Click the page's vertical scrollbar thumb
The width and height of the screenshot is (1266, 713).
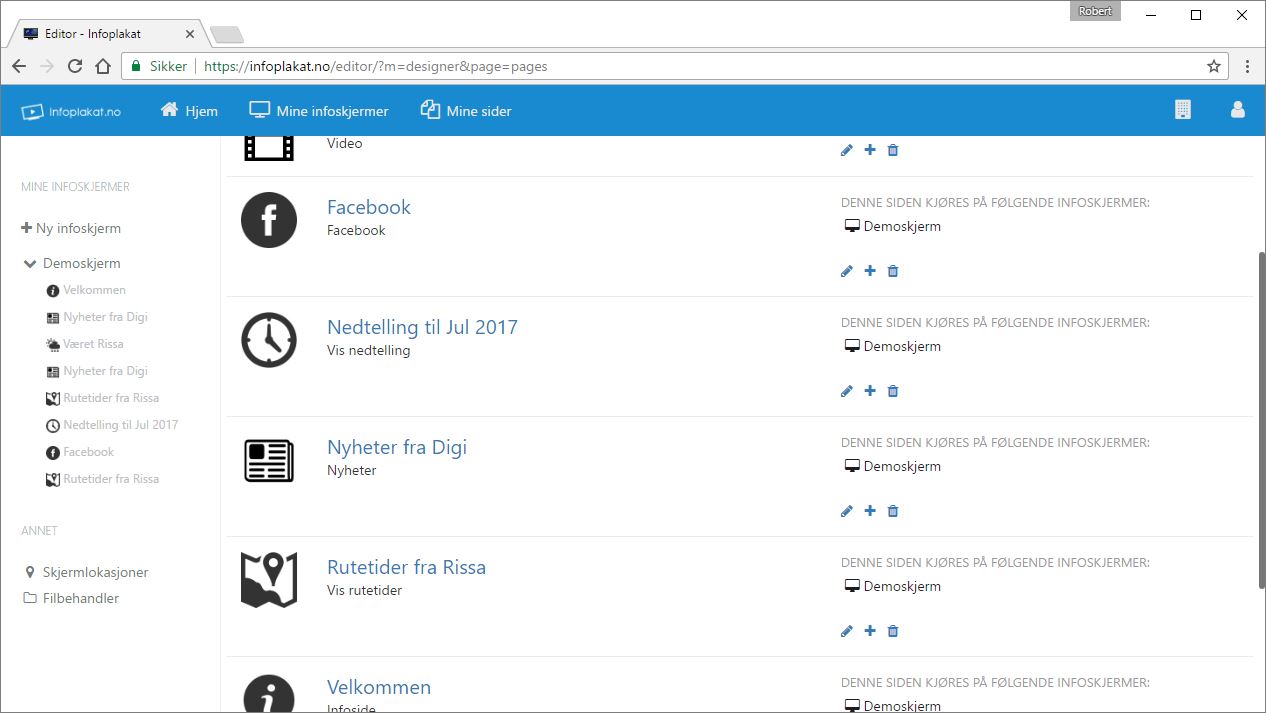(x=1260, y=420)
